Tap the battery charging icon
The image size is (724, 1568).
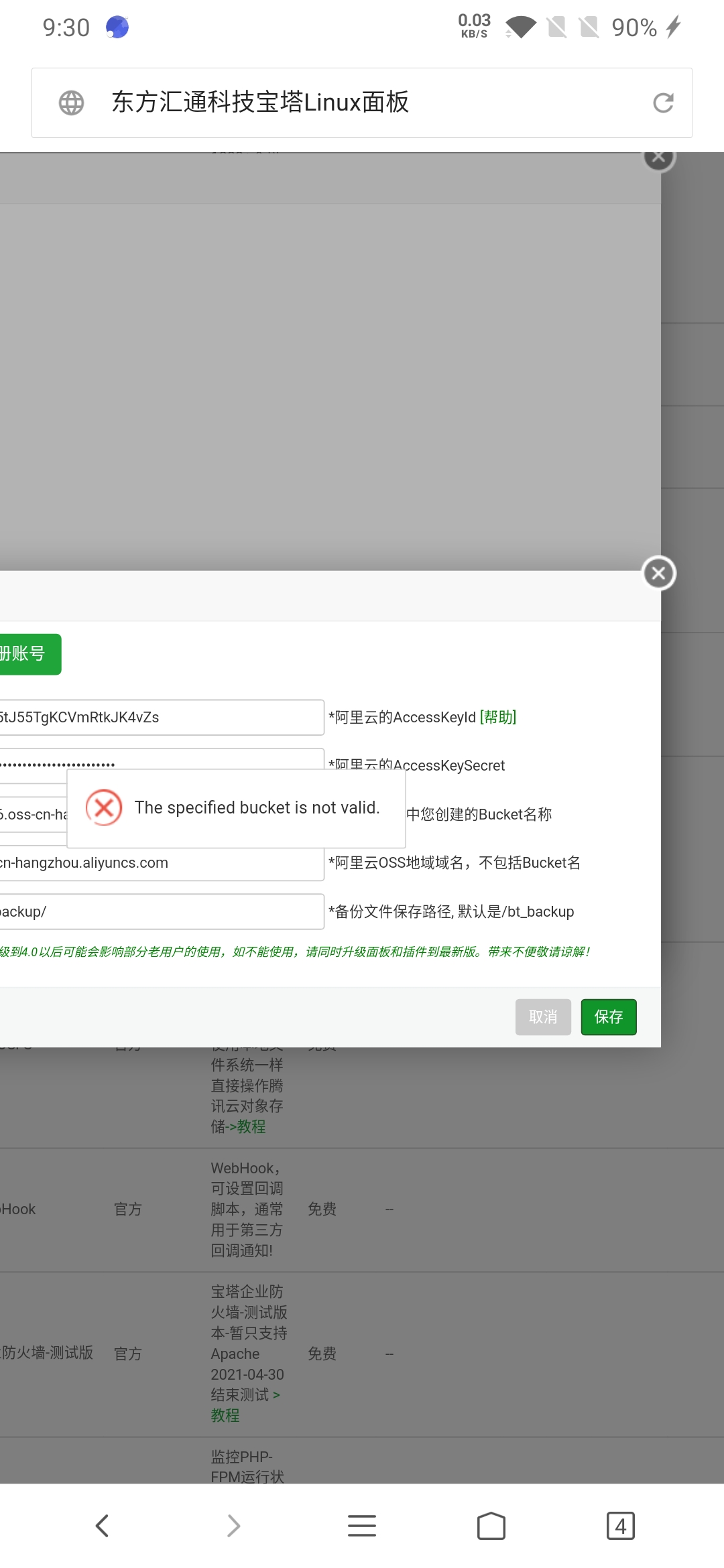pos(674,27)
